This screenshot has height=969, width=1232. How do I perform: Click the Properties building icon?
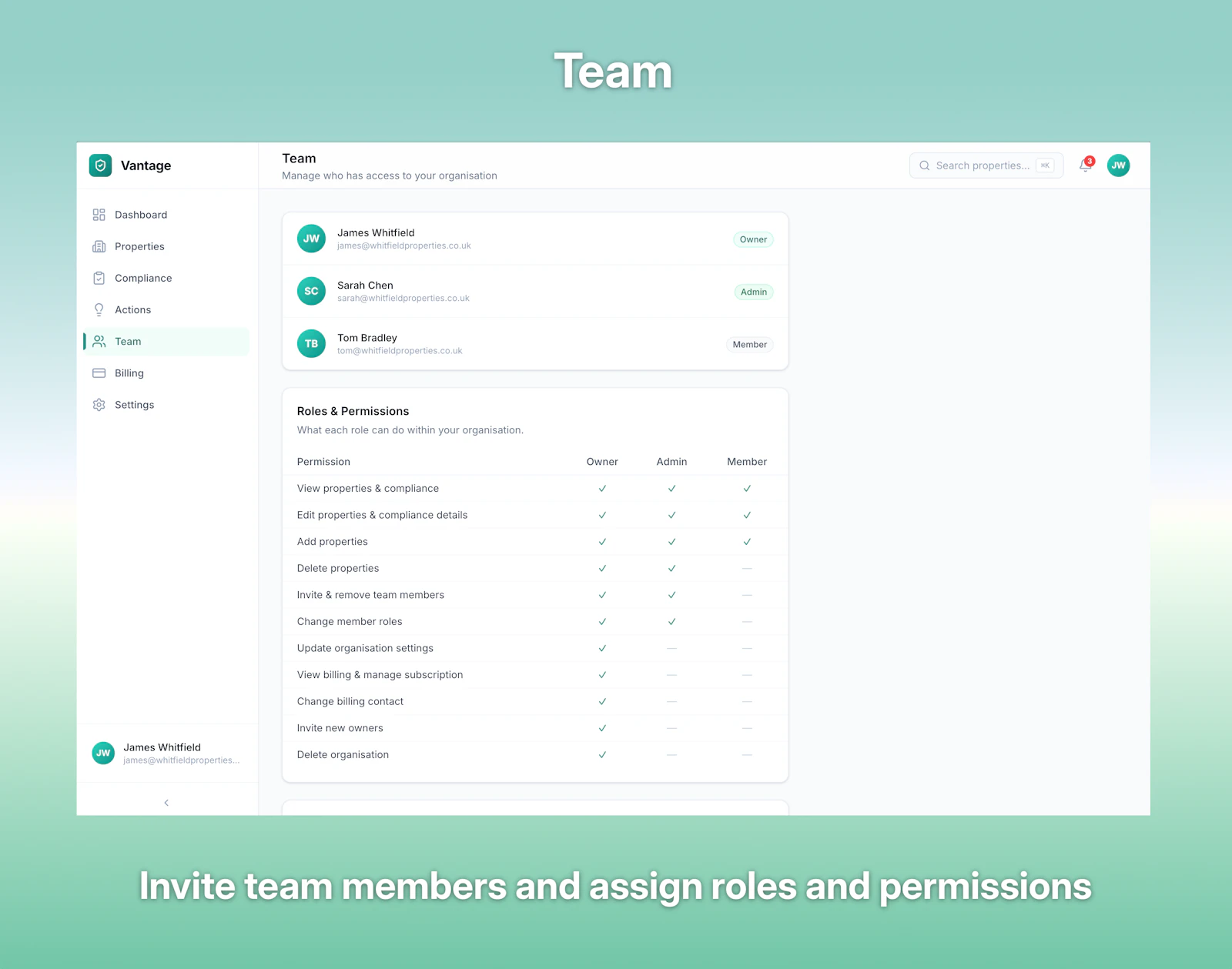pyautogui.click(x=99, y=246)
